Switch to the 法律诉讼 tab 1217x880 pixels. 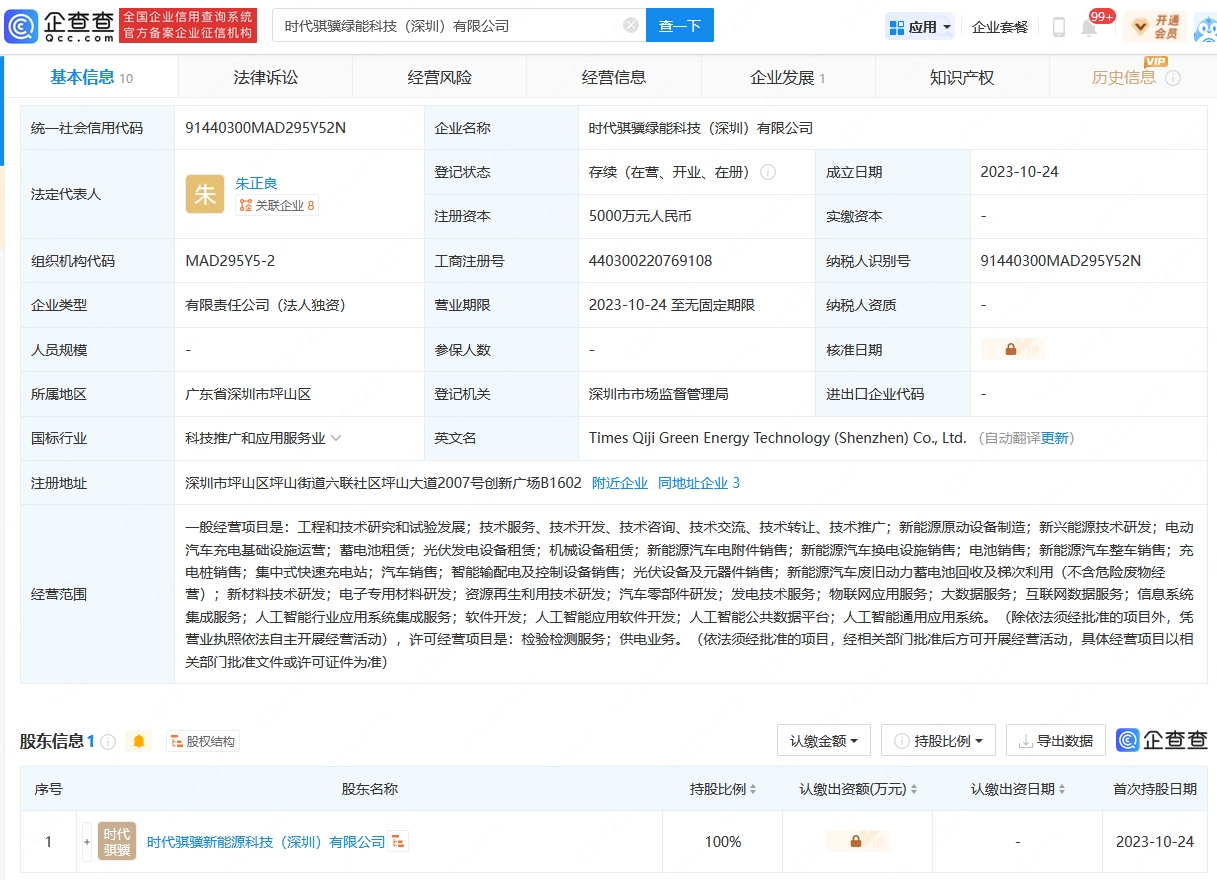tap(265, 77)
